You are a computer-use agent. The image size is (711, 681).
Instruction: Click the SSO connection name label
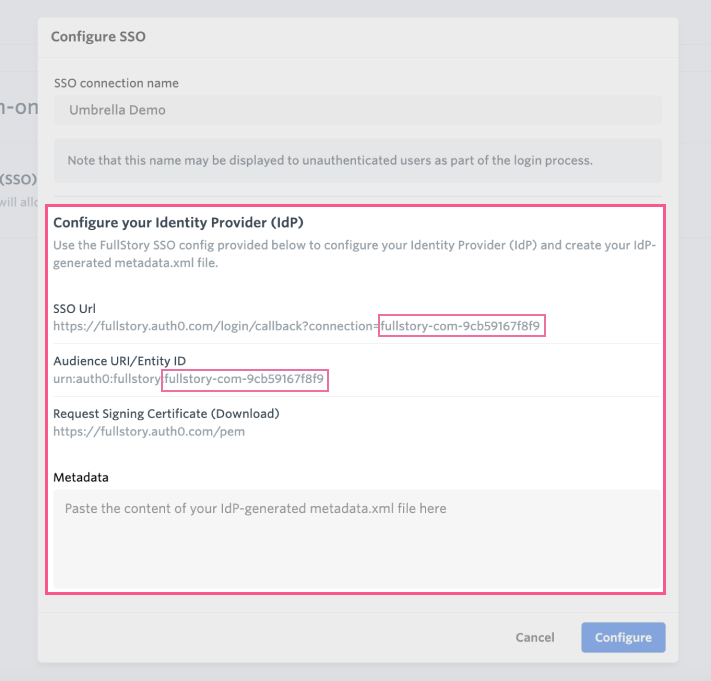[116, 83]
